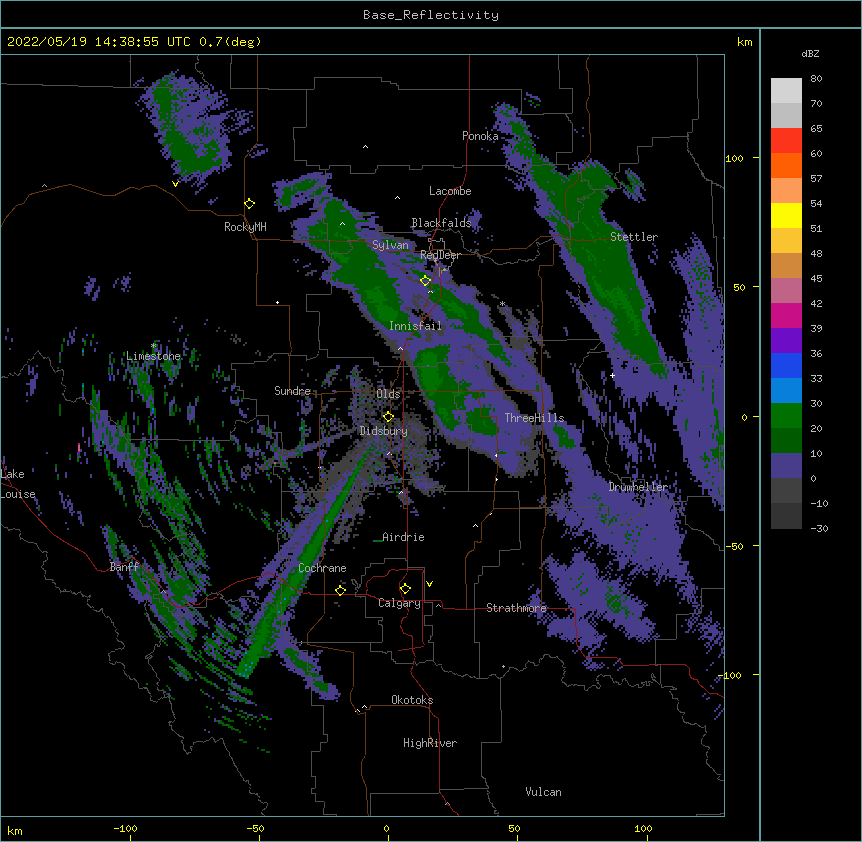
Task: Click the yellow diamond marker below RedDeer
Action: 426,280
